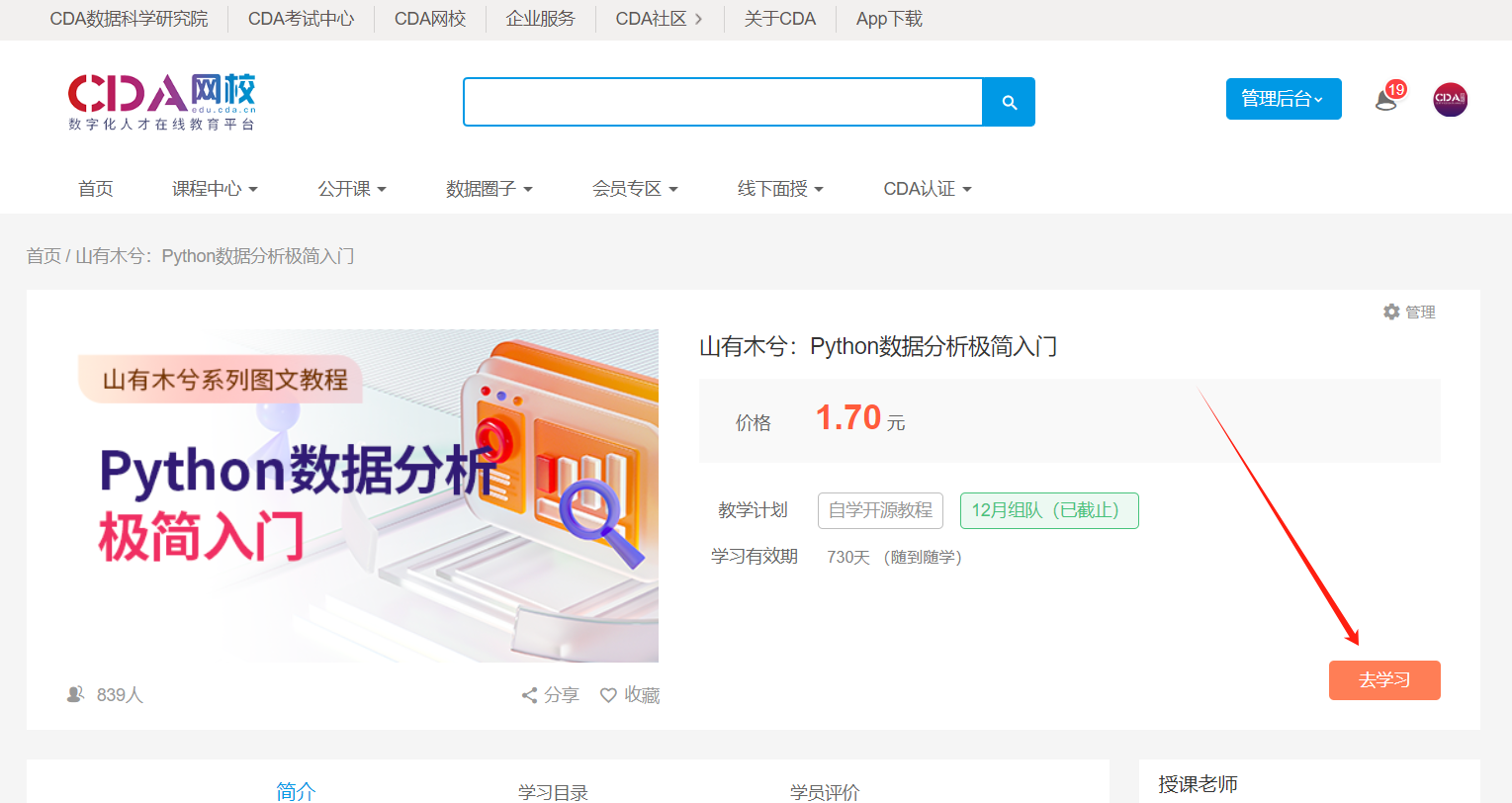Viewport: 1512px width, 803px height.
Task: Open the notification bell with 19 badge
Action: click(x=1387, y=98)
